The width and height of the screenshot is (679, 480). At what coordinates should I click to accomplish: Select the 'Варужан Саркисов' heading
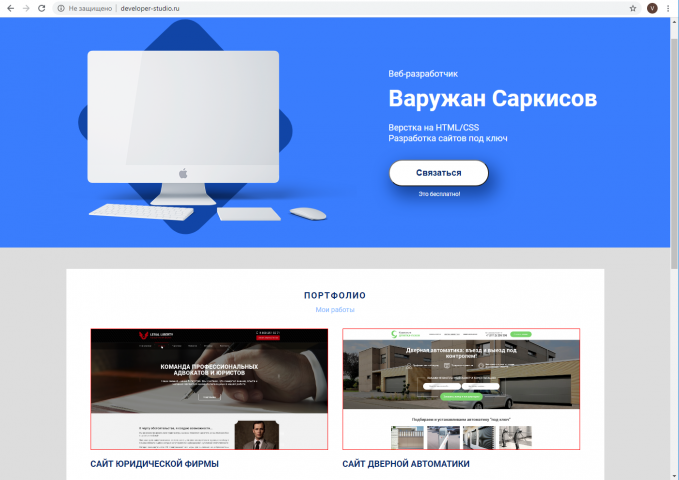click(492, 98)
